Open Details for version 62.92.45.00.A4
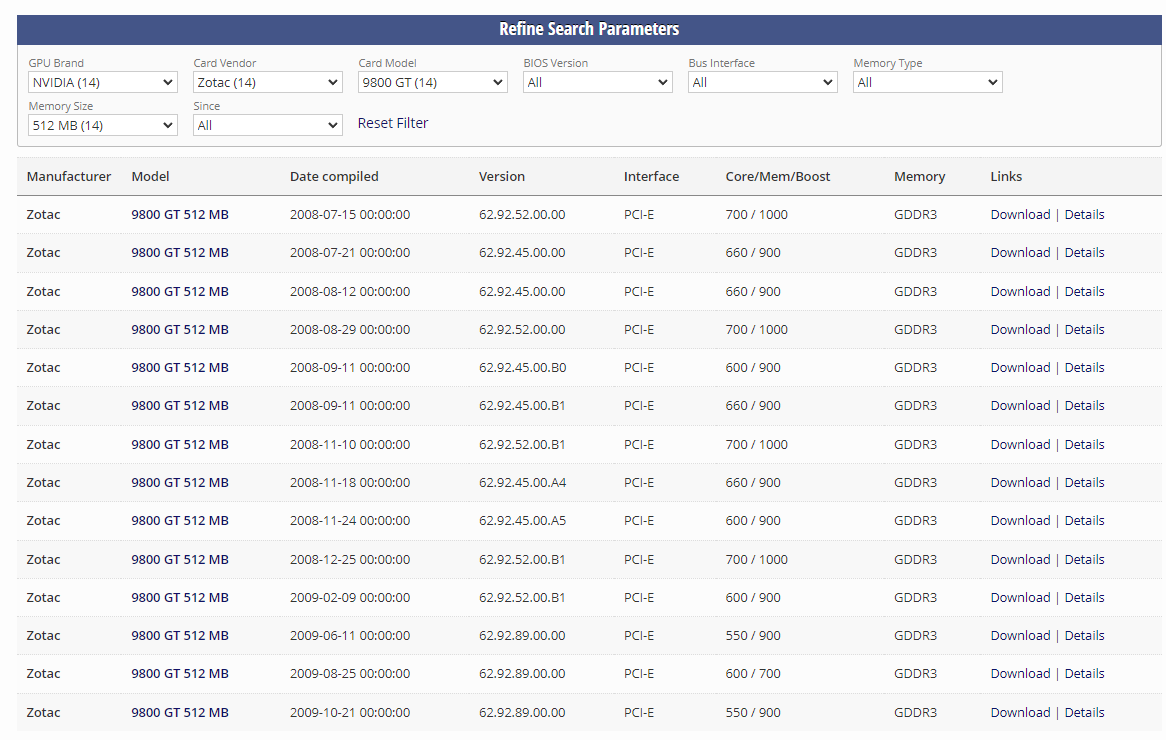The width and height of the screenshot is (1166, 740). 1084,483
